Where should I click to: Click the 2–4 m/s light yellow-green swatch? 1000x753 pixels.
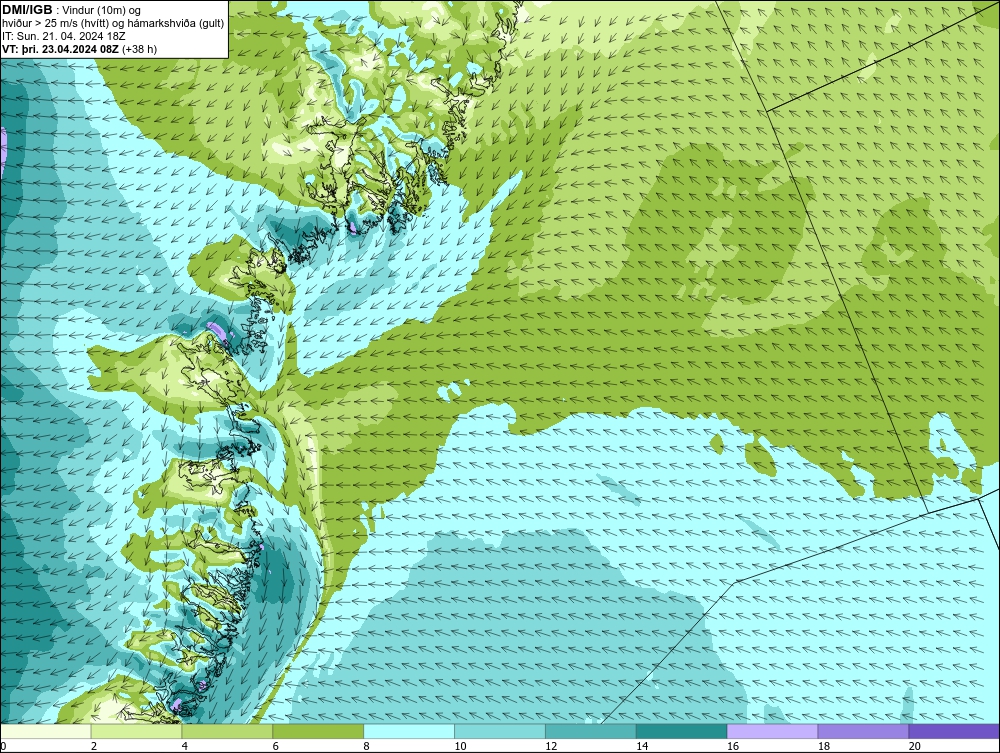coord(136,731)
